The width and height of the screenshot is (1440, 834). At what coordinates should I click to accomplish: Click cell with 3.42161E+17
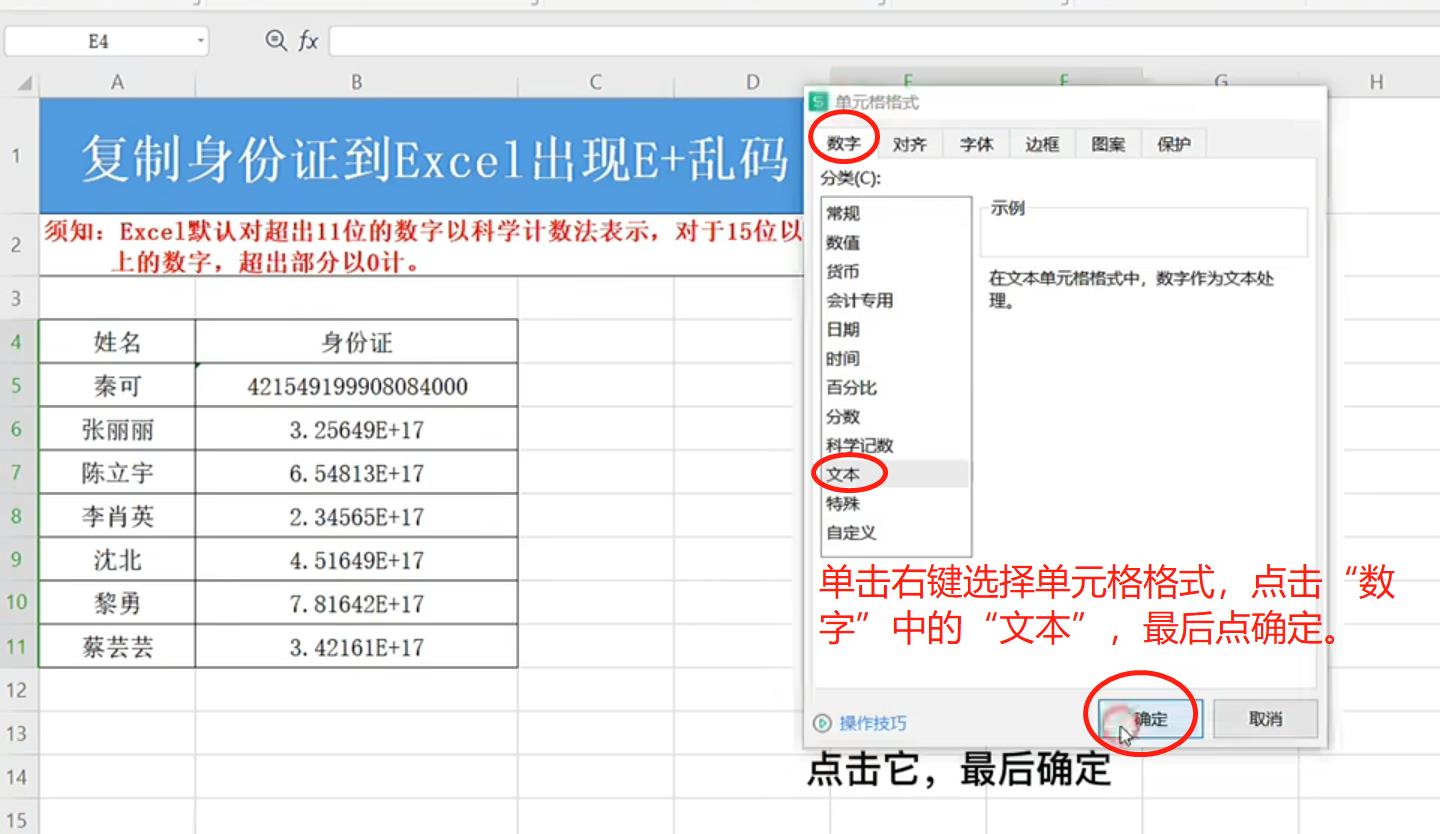[x=356, y=646]
